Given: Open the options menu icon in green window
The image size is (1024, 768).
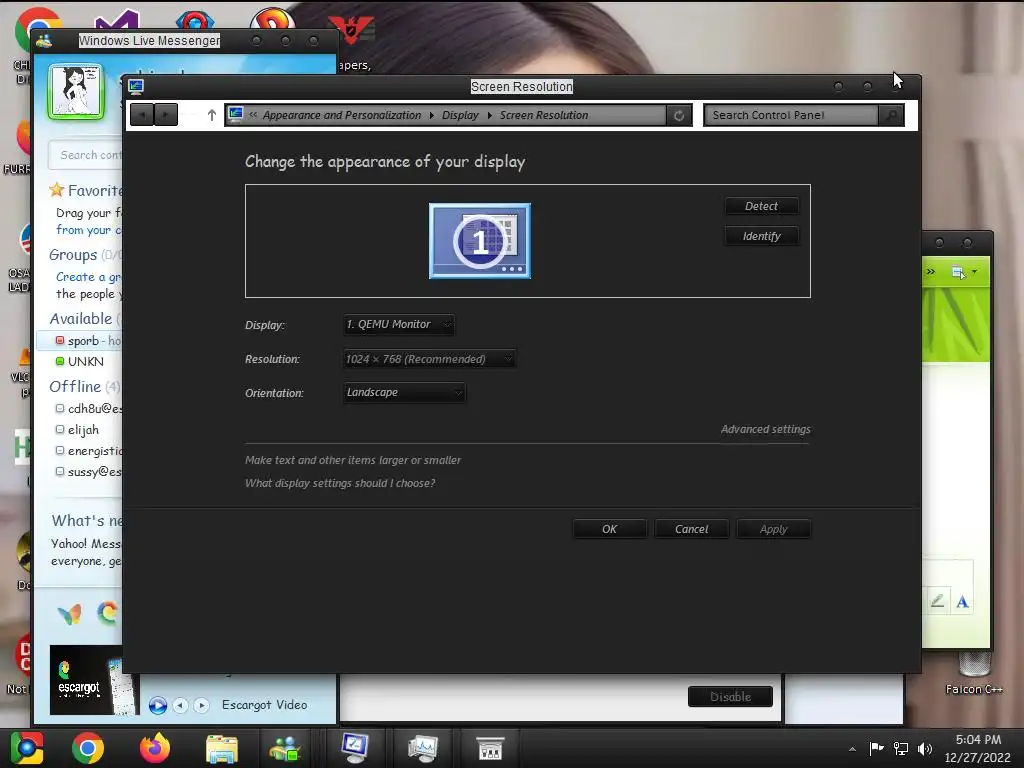Looking at the screenshot, I should click(963, 272).
